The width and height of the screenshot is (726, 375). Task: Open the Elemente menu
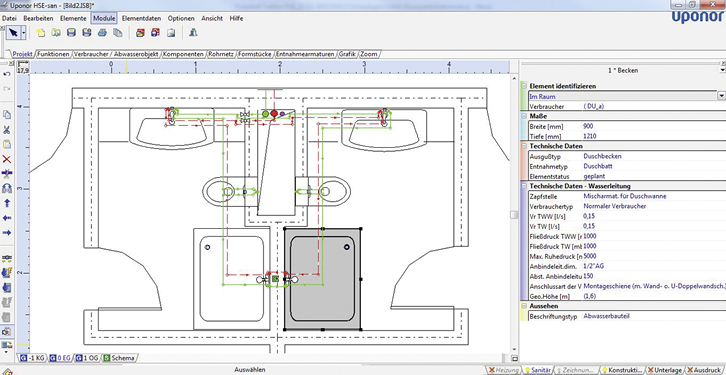tap(73, 19)
